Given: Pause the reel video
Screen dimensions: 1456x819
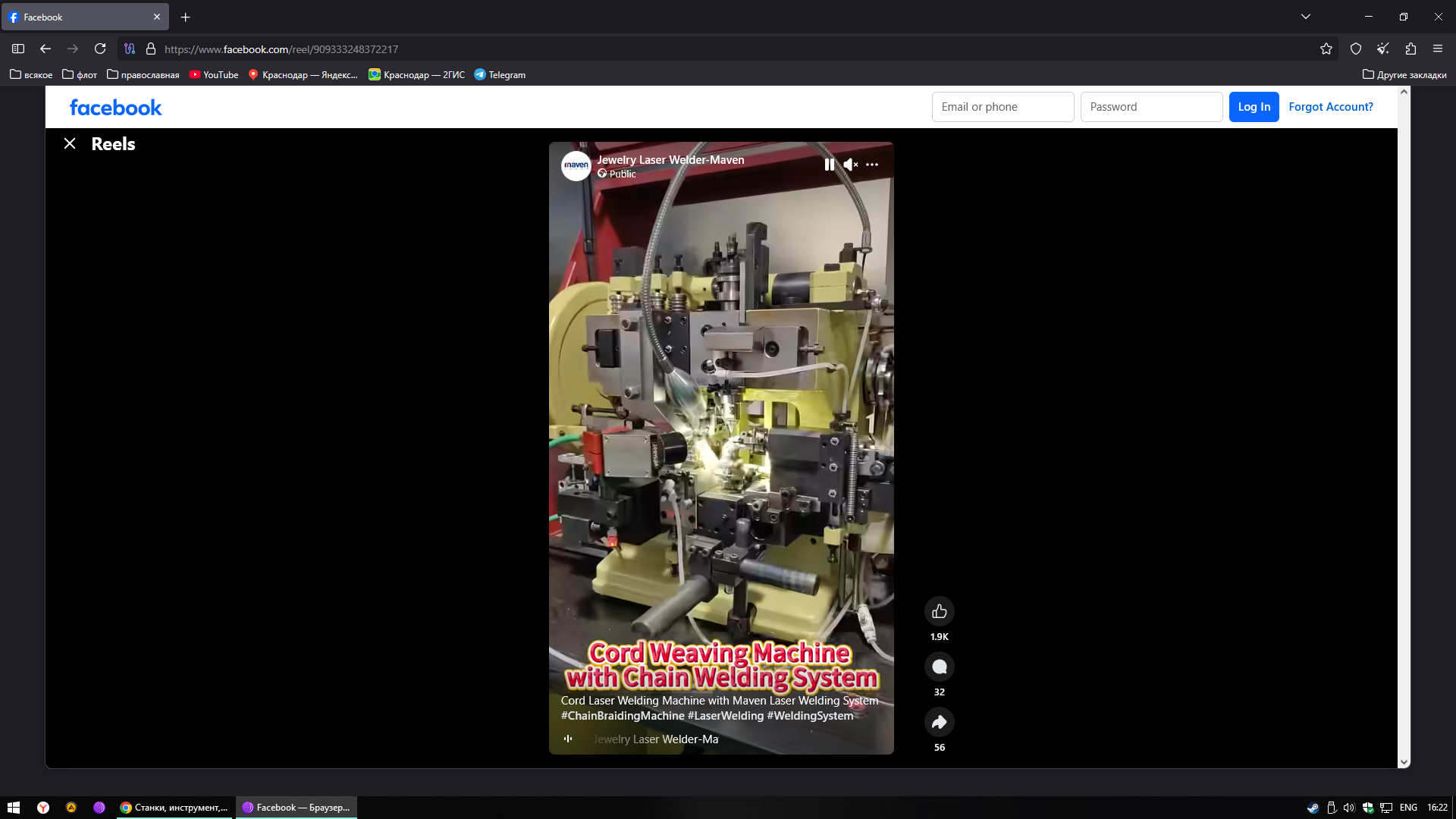Looking at the screenshot, I should 829,165.
